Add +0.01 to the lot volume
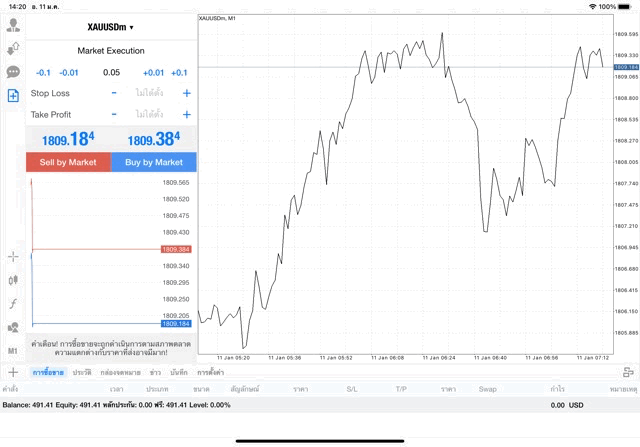Viewport: 640px width, 447px height. [x=153, y=72]
